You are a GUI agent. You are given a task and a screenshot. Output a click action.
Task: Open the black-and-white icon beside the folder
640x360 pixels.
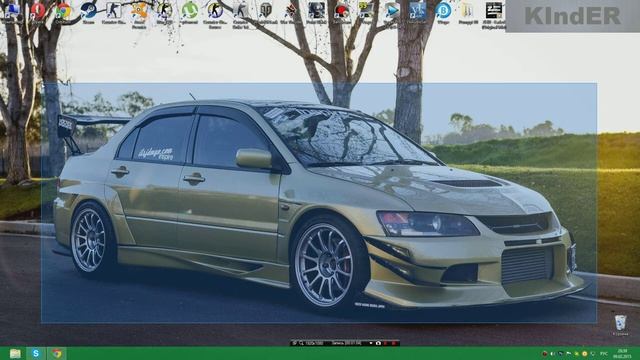coord(493,10)
